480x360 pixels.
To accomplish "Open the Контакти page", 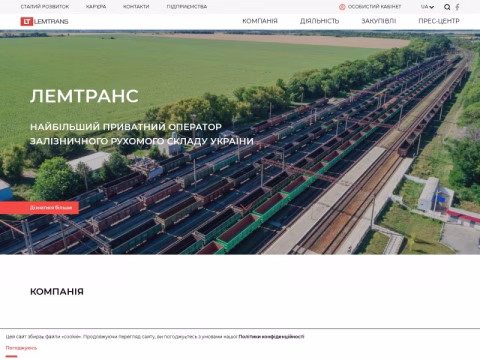I will 136,7.
